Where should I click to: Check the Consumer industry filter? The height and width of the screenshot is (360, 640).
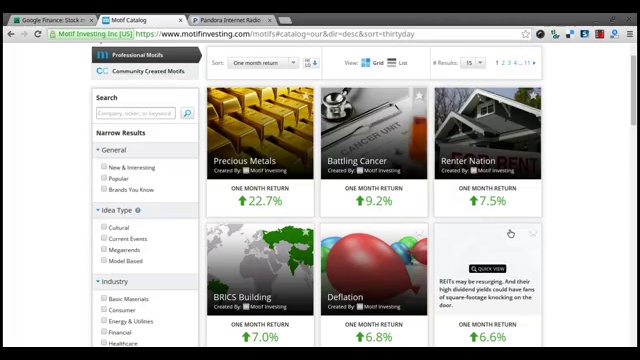click(x=104, y=309)
